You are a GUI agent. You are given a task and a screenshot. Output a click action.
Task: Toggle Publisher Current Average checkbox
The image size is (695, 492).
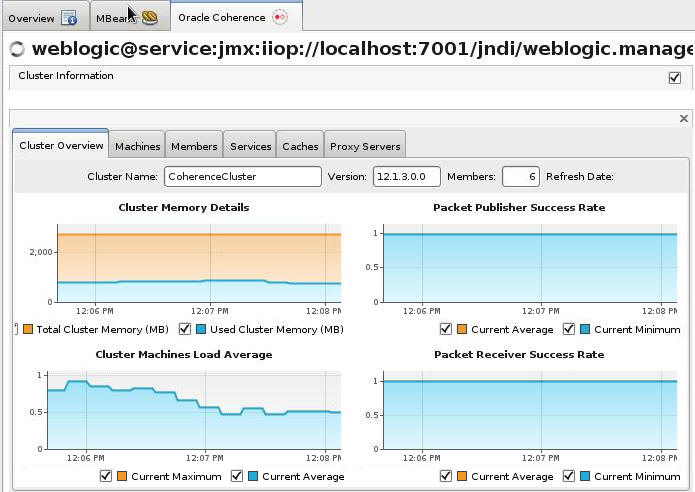(x=446, y=329)
